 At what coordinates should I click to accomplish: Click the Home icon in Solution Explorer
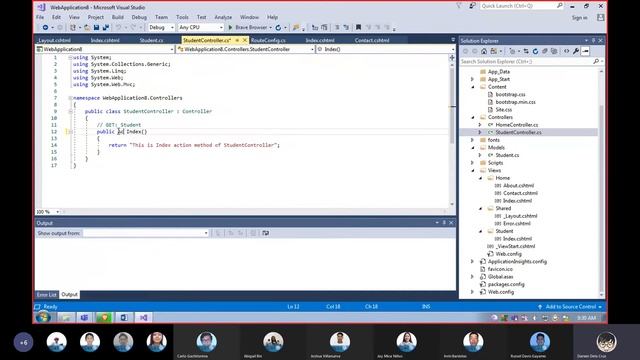(x=484, y=51)
